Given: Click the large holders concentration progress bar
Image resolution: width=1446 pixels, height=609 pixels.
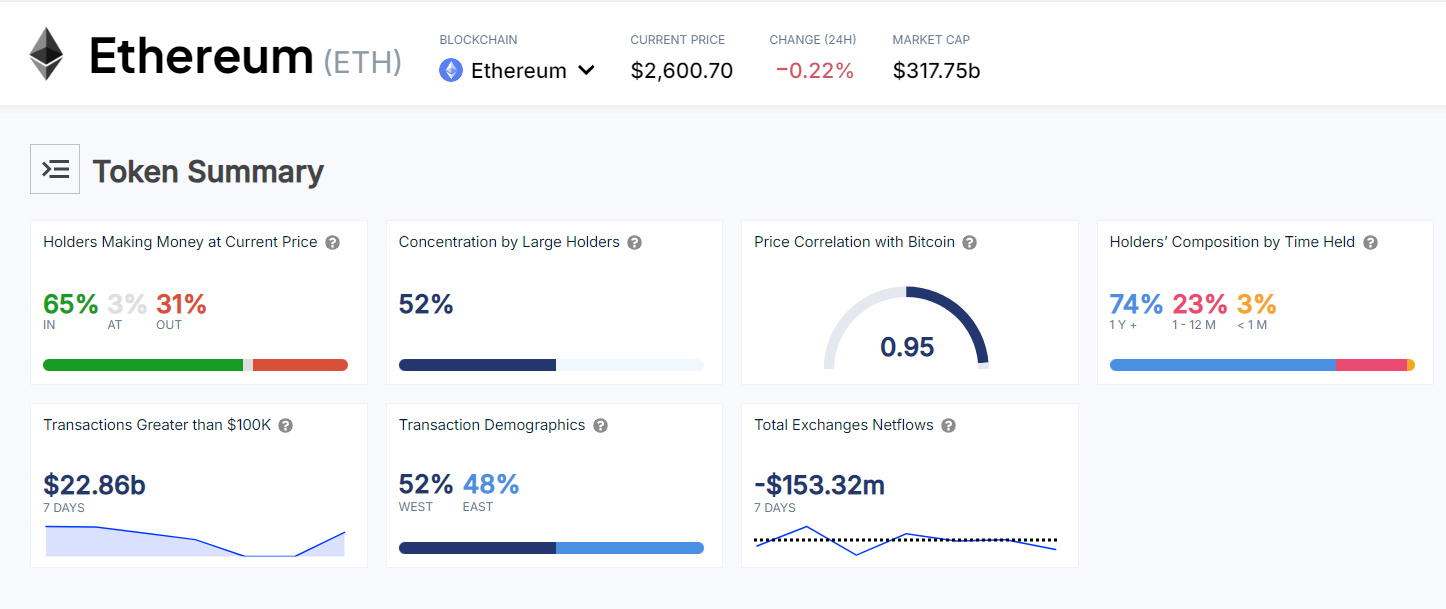Looking at the screenshot, I should 551,365.
